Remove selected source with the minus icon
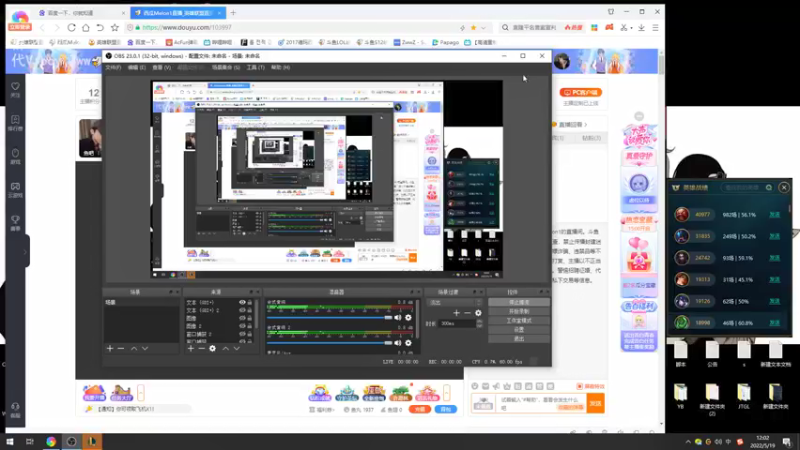Screen dimensions: 800x450 click(202, 348)
